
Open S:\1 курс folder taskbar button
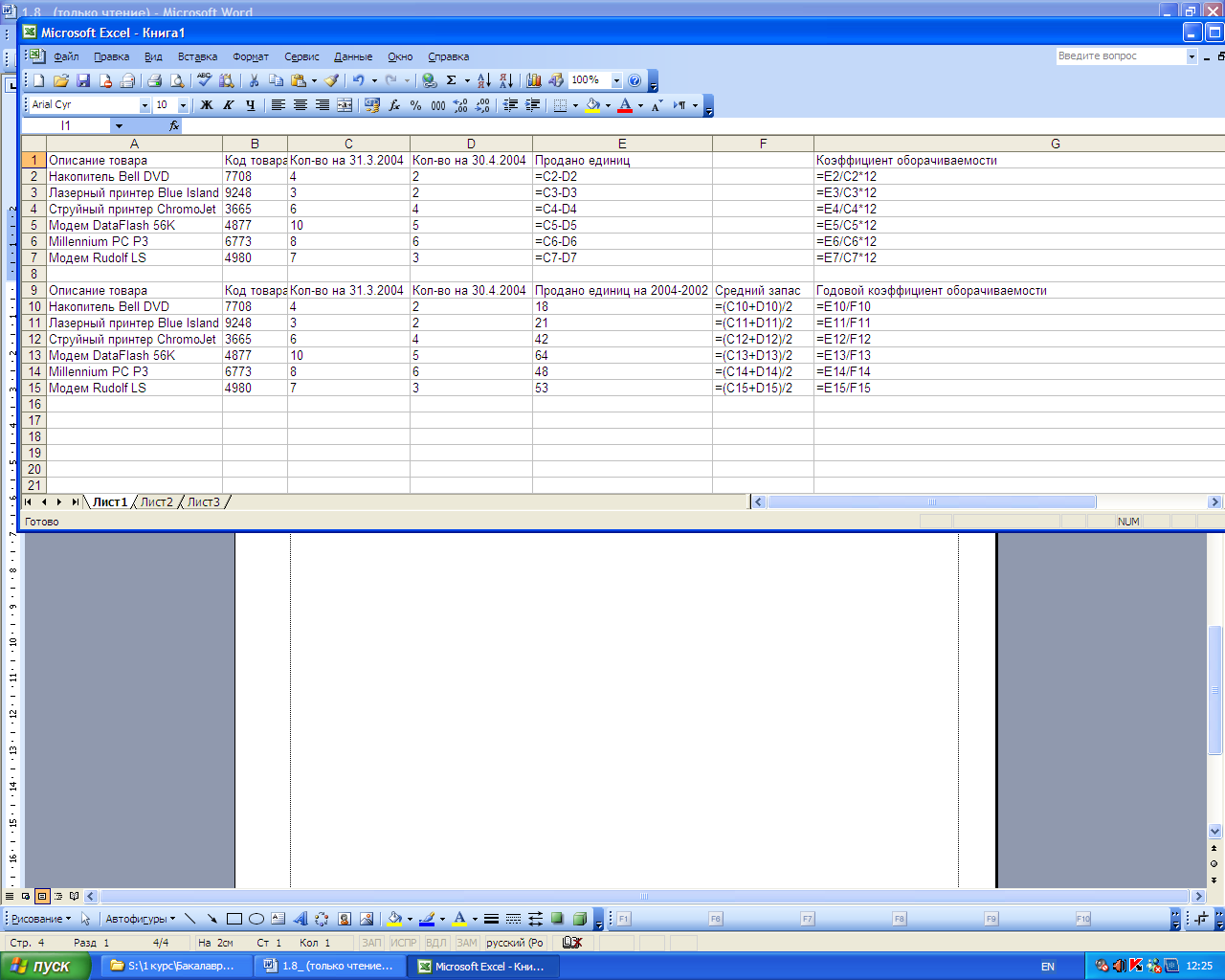click(175, 966)
